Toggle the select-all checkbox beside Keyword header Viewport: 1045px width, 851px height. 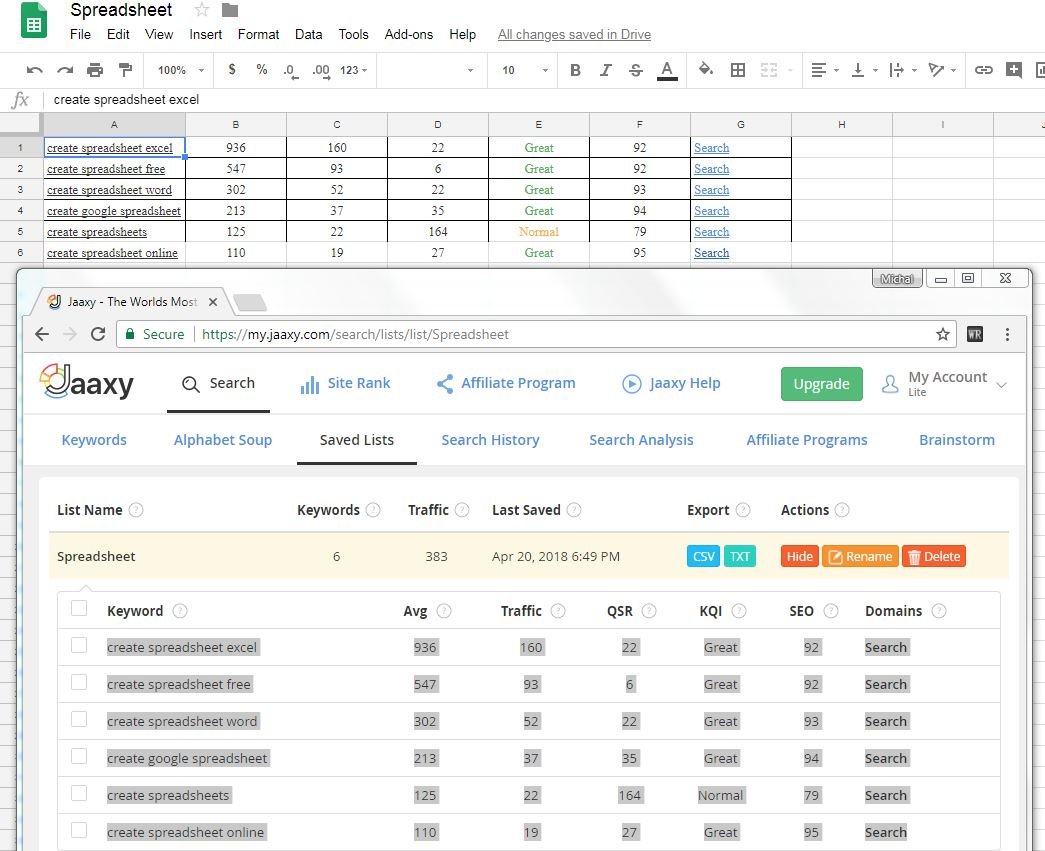(x=79, y=608)
